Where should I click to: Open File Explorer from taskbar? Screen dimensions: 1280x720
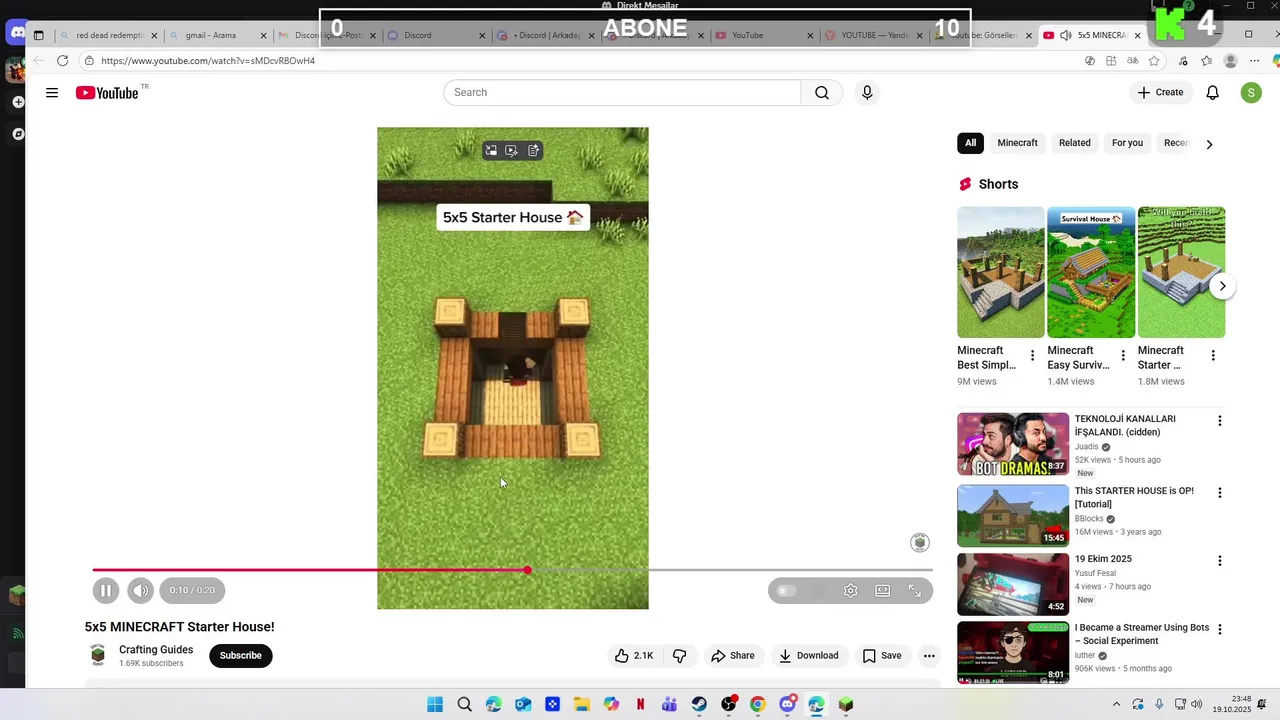click(x=582, y=705)
